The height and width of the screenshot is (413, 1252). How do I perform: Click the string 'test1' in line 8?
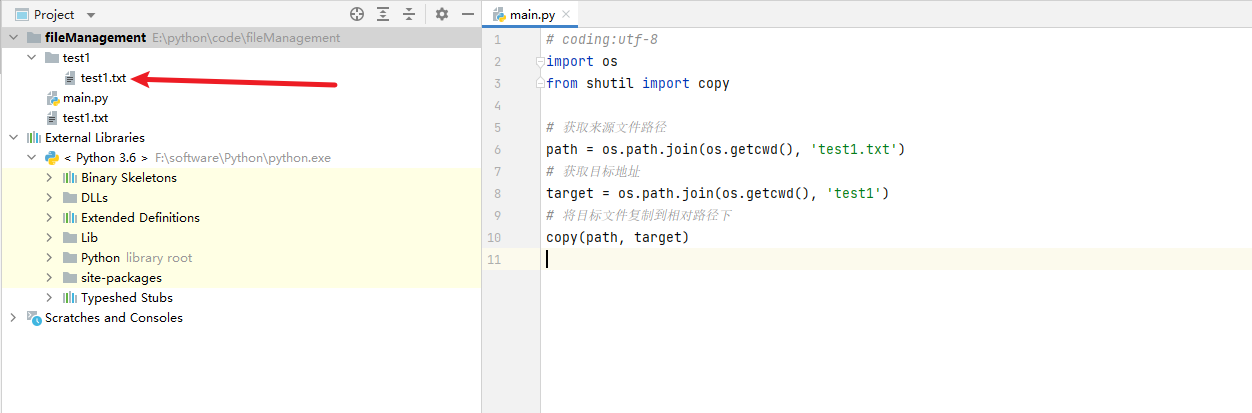[854, 194]
